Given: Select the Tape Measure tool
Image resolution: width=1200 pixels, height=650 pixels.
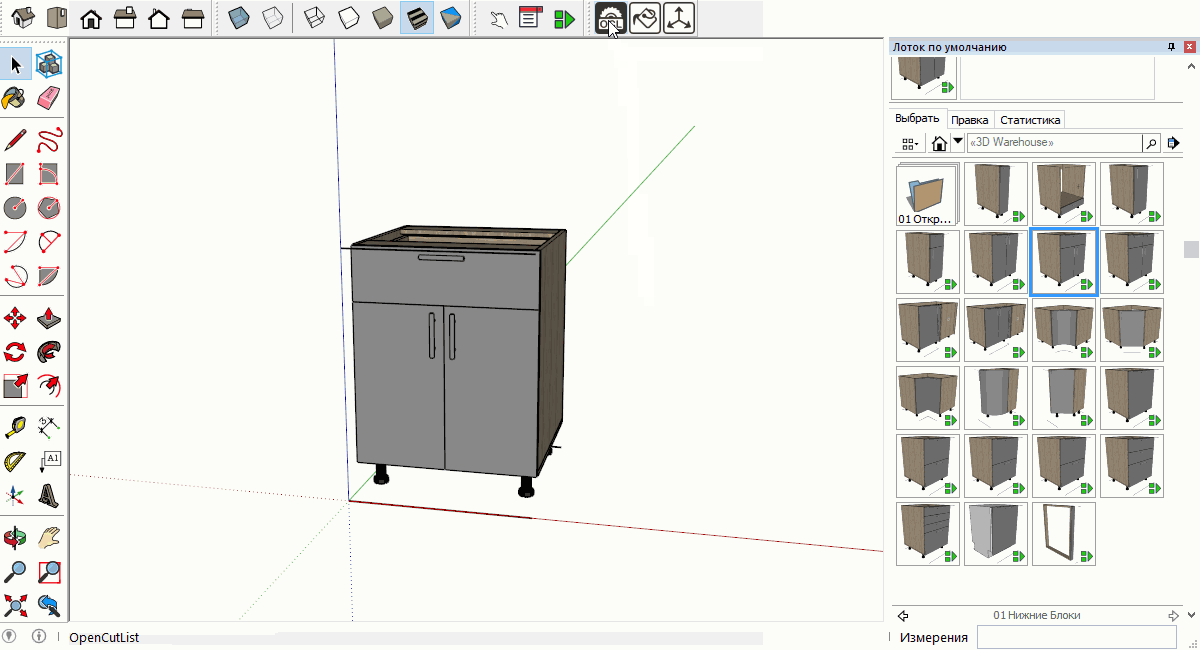Looking at the screenshot, I should 15,428.
